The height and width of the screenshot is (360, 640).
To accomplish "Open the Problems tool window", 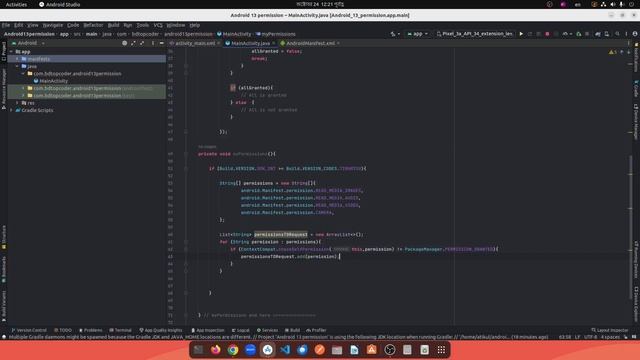I will point(91,330).
